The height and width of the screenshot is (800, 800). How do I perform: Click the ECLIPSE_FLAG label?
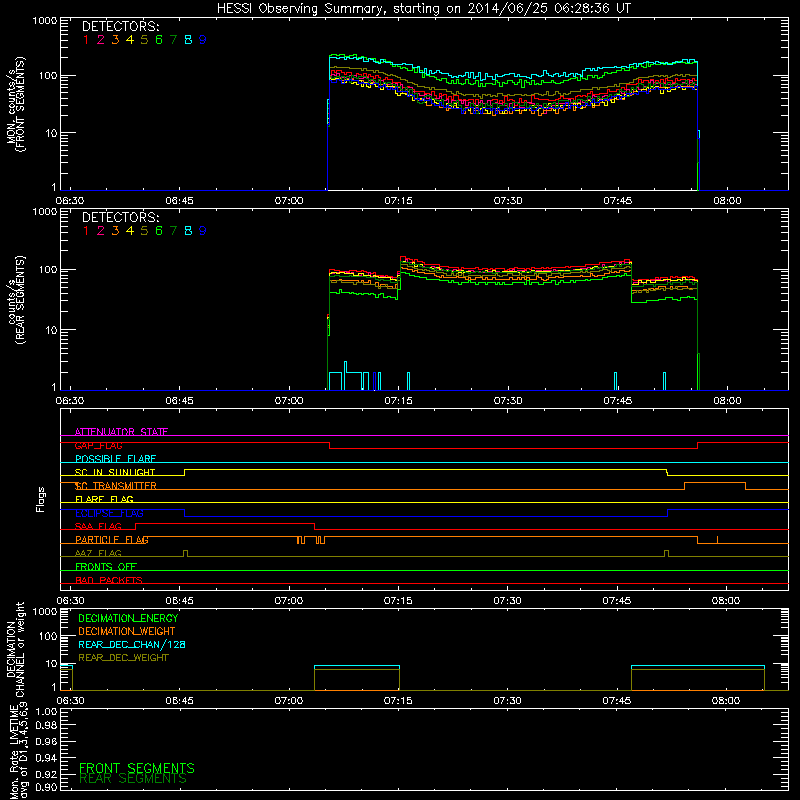click(x=109, y=513)
